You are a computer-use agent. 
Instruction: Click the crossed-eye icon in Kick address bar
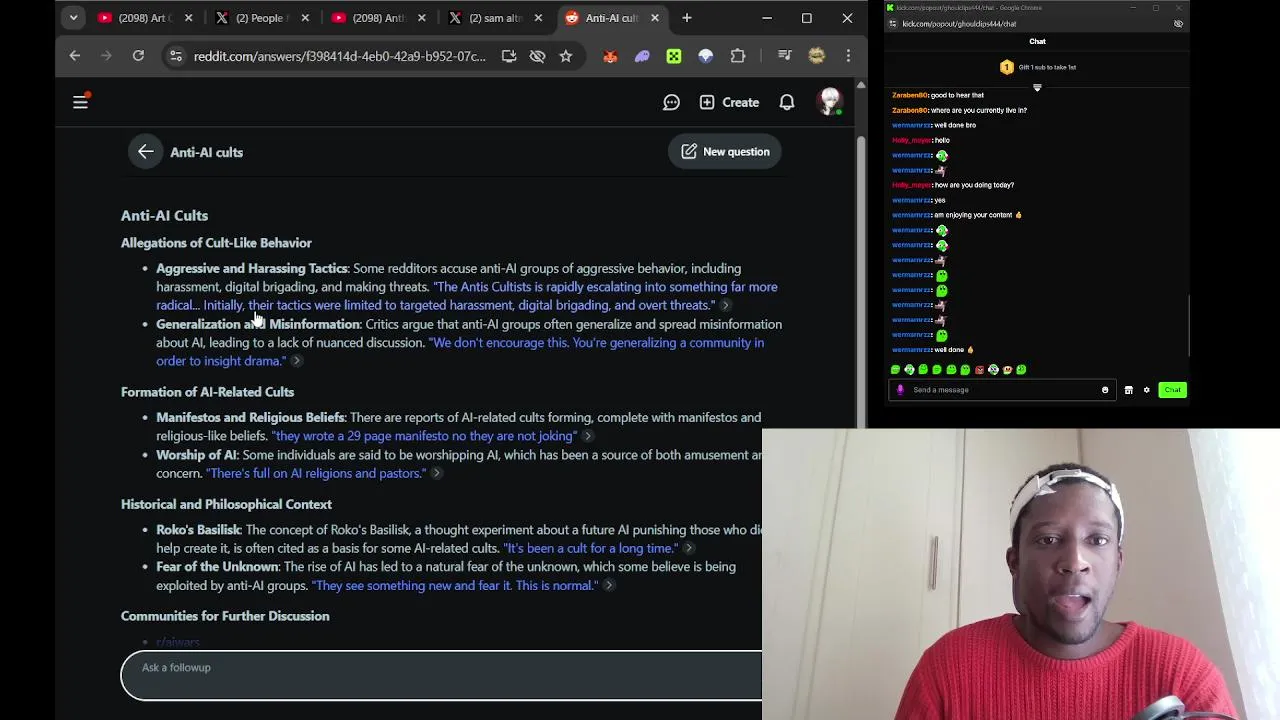coord(1178,24)
